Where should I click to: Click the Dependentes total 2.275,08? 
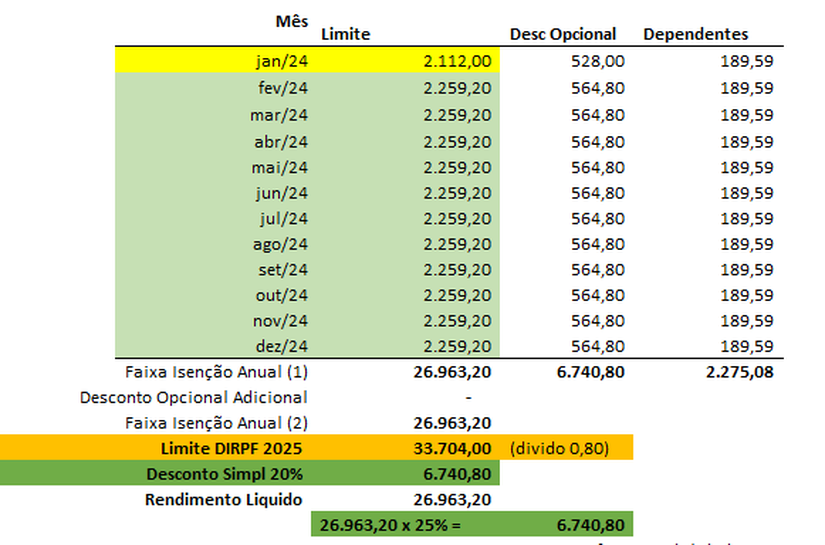(739, 372)
